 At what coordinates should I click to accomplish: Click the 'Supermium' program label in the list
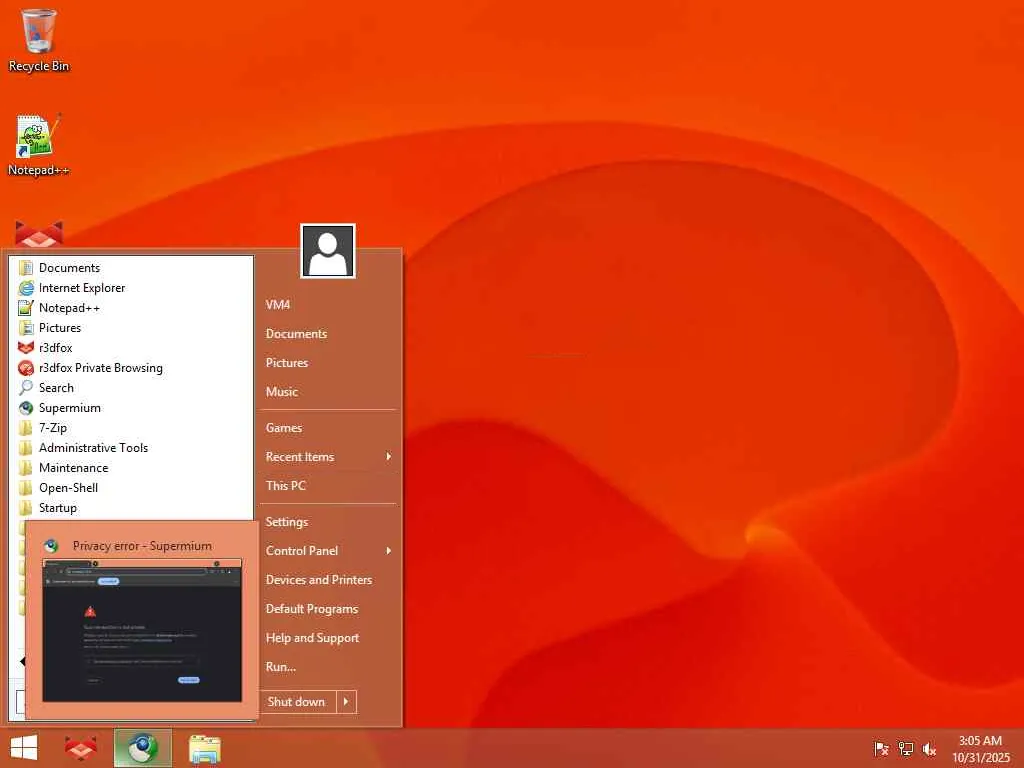pyautogui.click(x=70, y=408)
